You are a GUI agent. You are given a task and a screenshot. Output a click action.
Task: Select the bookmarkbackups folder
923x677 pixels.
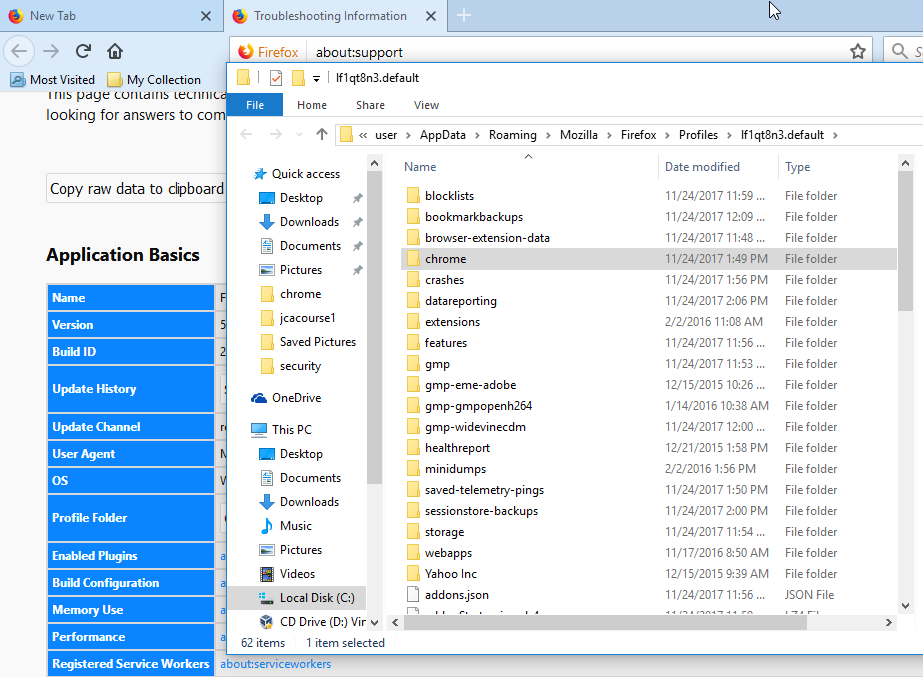[474, 217]
